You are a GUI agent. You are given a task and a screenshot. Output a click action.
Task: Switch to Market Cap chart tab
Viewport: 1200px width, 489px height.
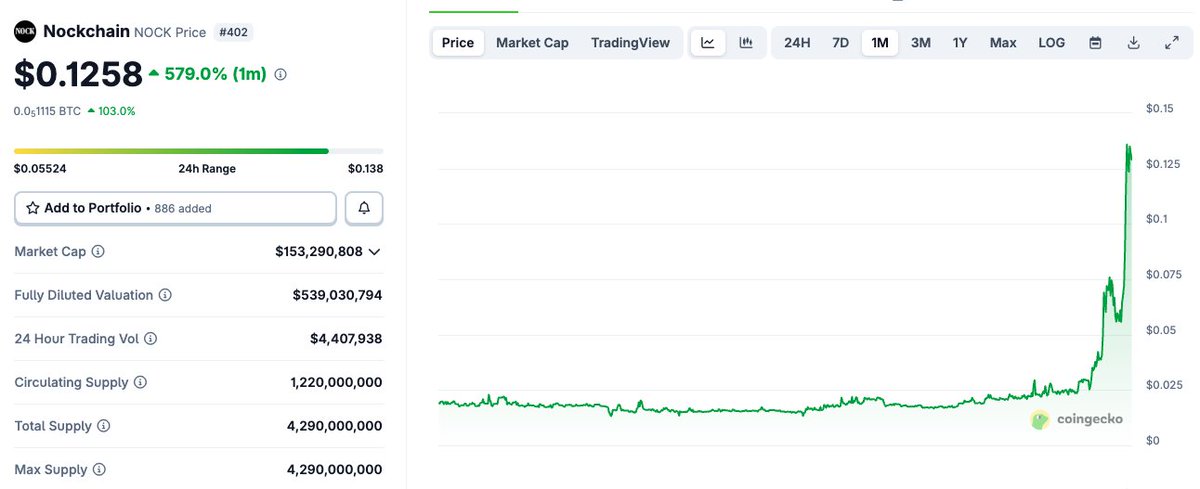tap(532, 43)
